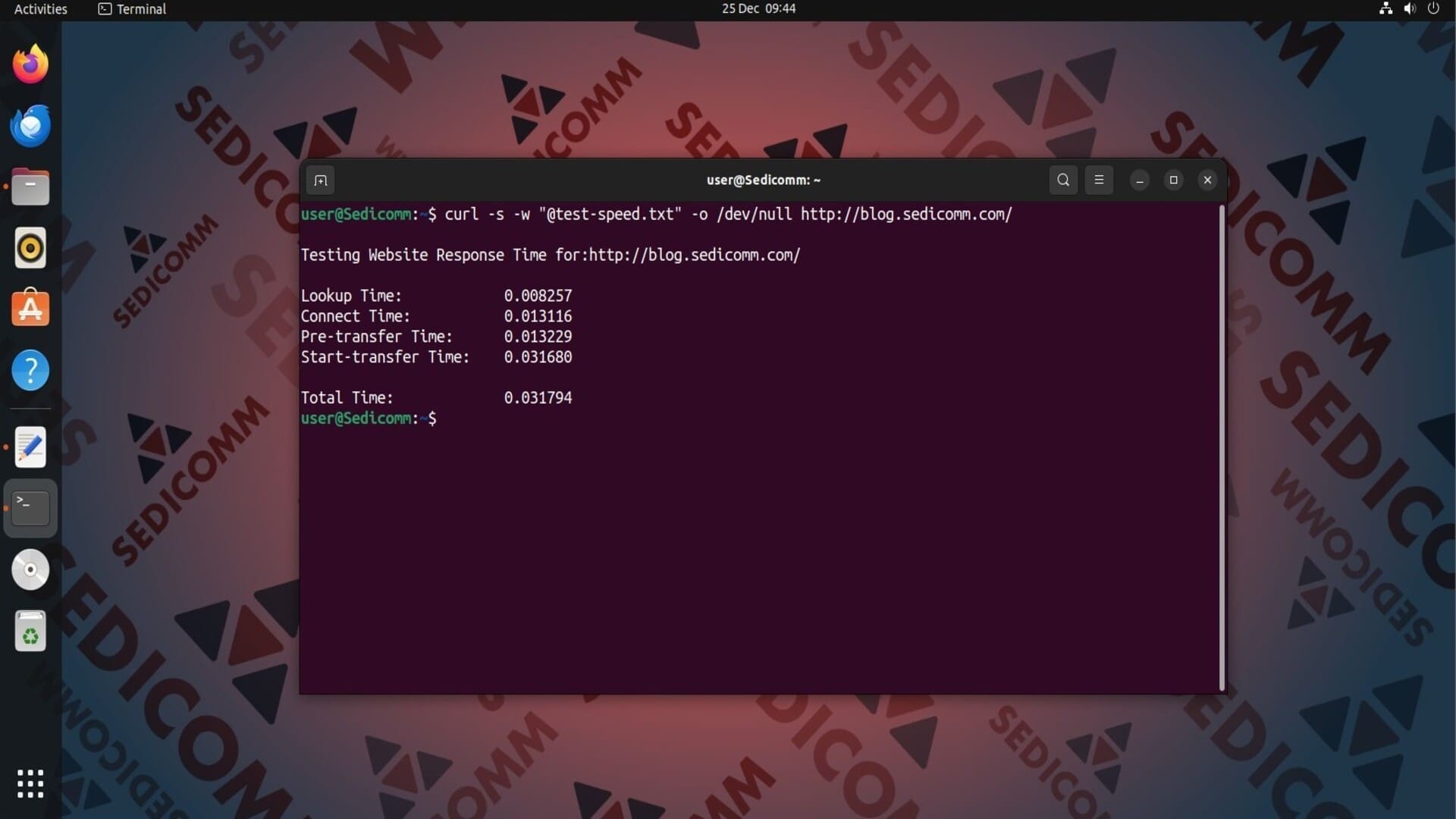This screenshot has width=1456, height=819.
Task: Select the Terminal icon in dock
Action: coord(30,507)
